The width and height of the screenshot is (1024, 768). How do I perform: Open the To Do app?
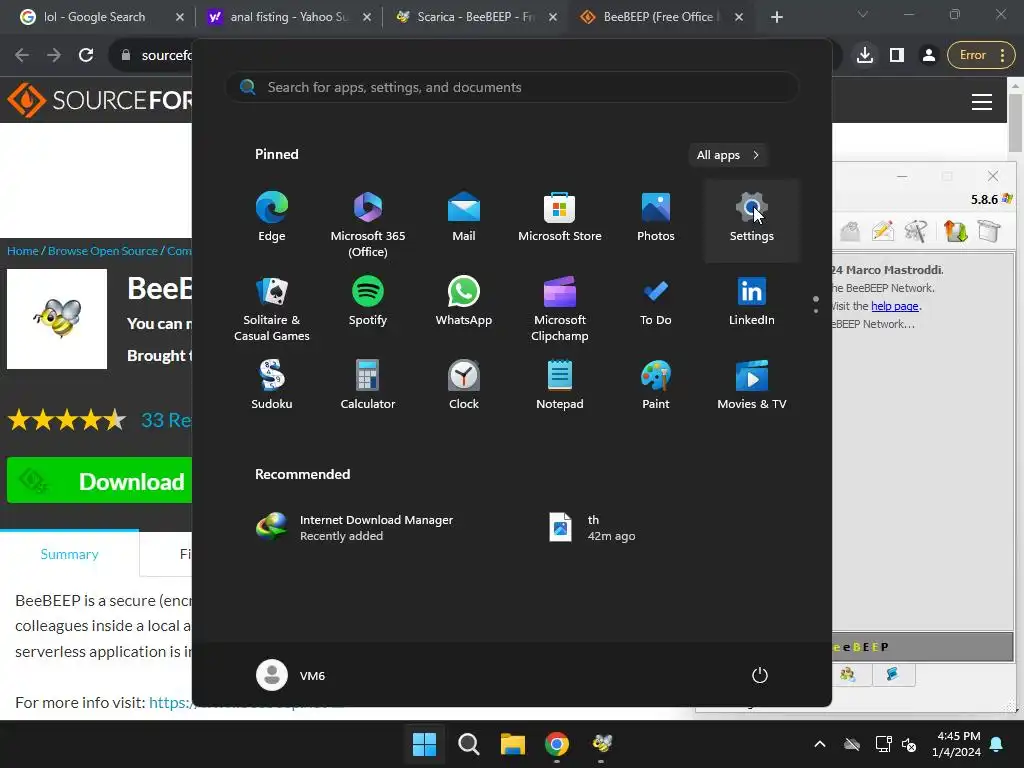click(x=656, y=300)
